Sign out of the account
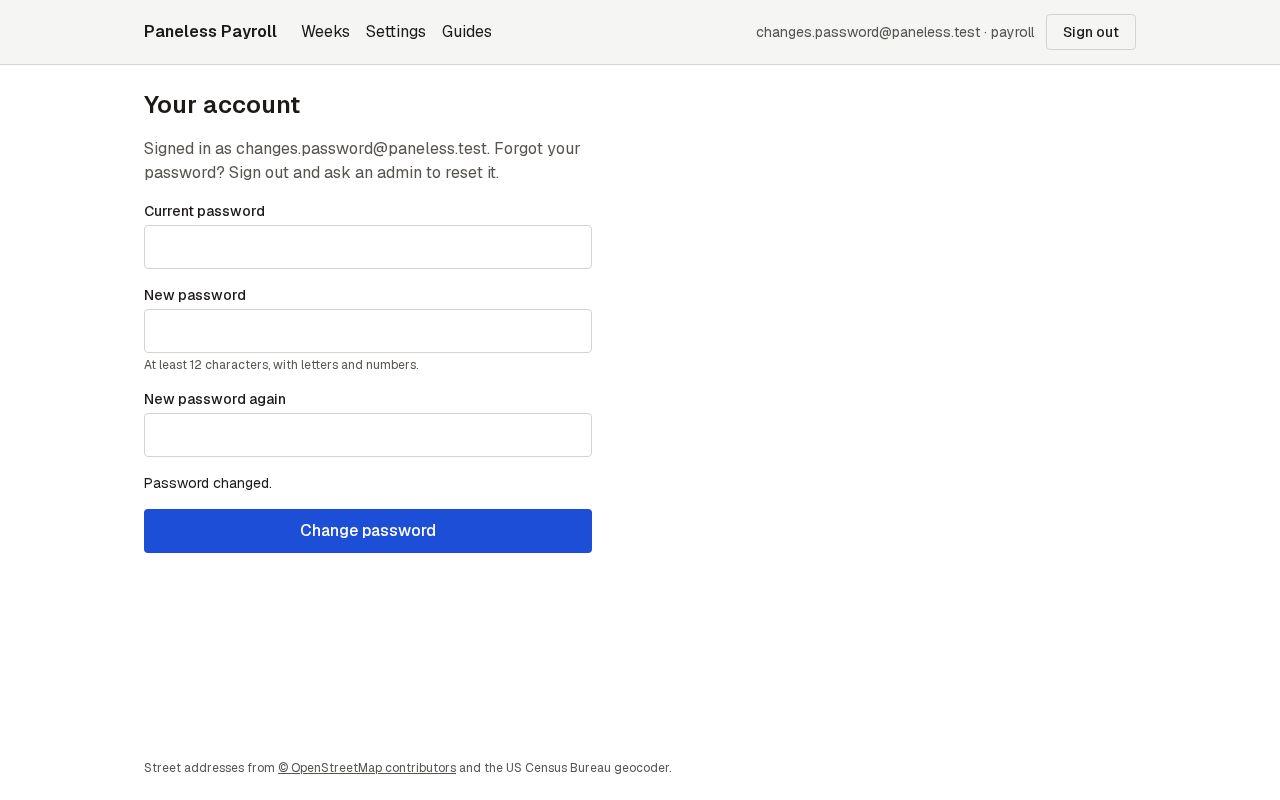 point(1091,32)
